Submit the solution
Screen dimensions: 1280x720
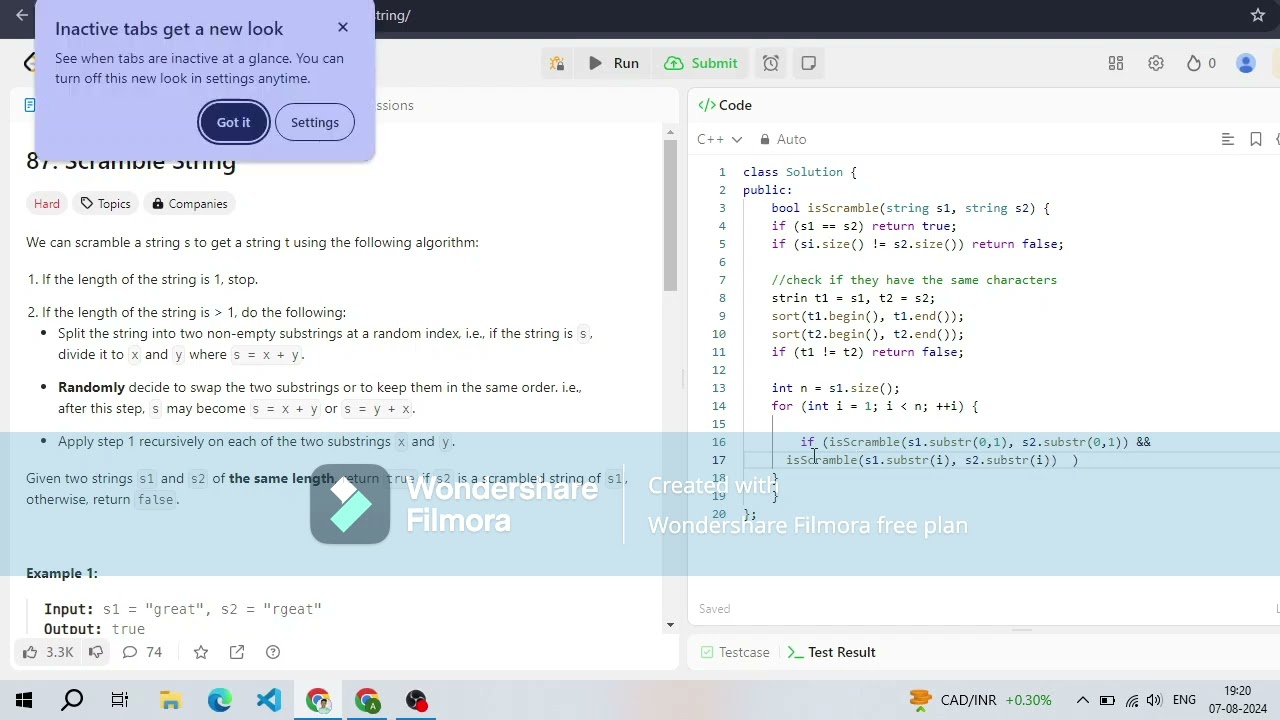tap(701, 63)
